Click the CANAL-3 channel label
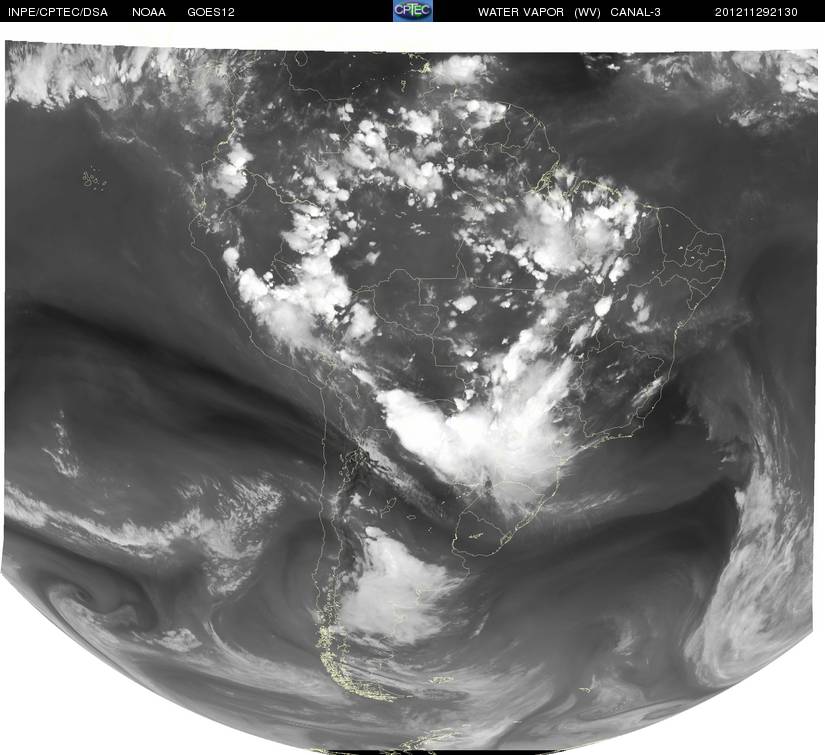 pyautogui.click(x=635, y=12)
